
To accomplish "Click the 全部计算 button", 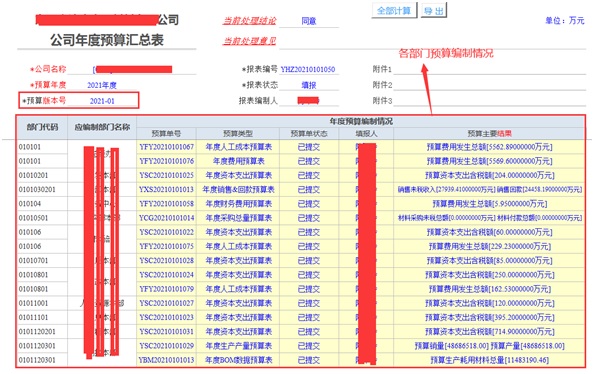I will coord(394,11).
